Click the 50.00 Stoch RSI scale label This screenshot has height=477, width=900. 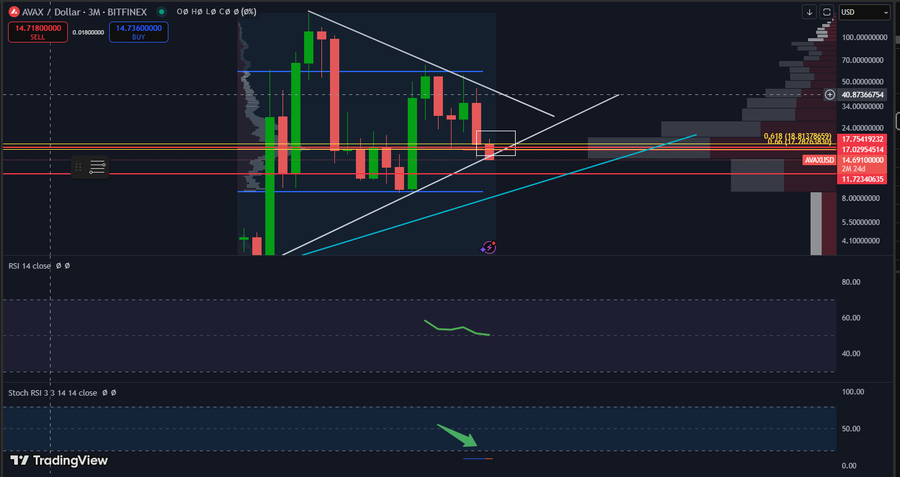pos(851,428)
